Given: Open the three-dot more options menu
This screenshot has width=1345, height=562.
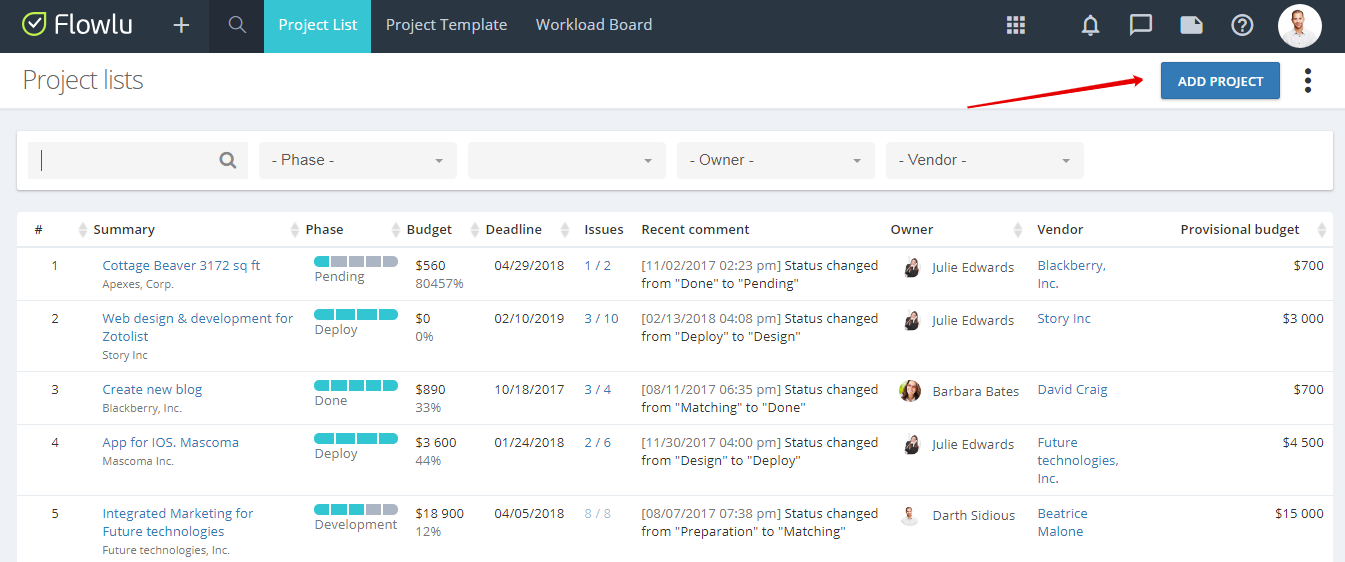Looking at the screenshot, I should tap(1307, 81).
